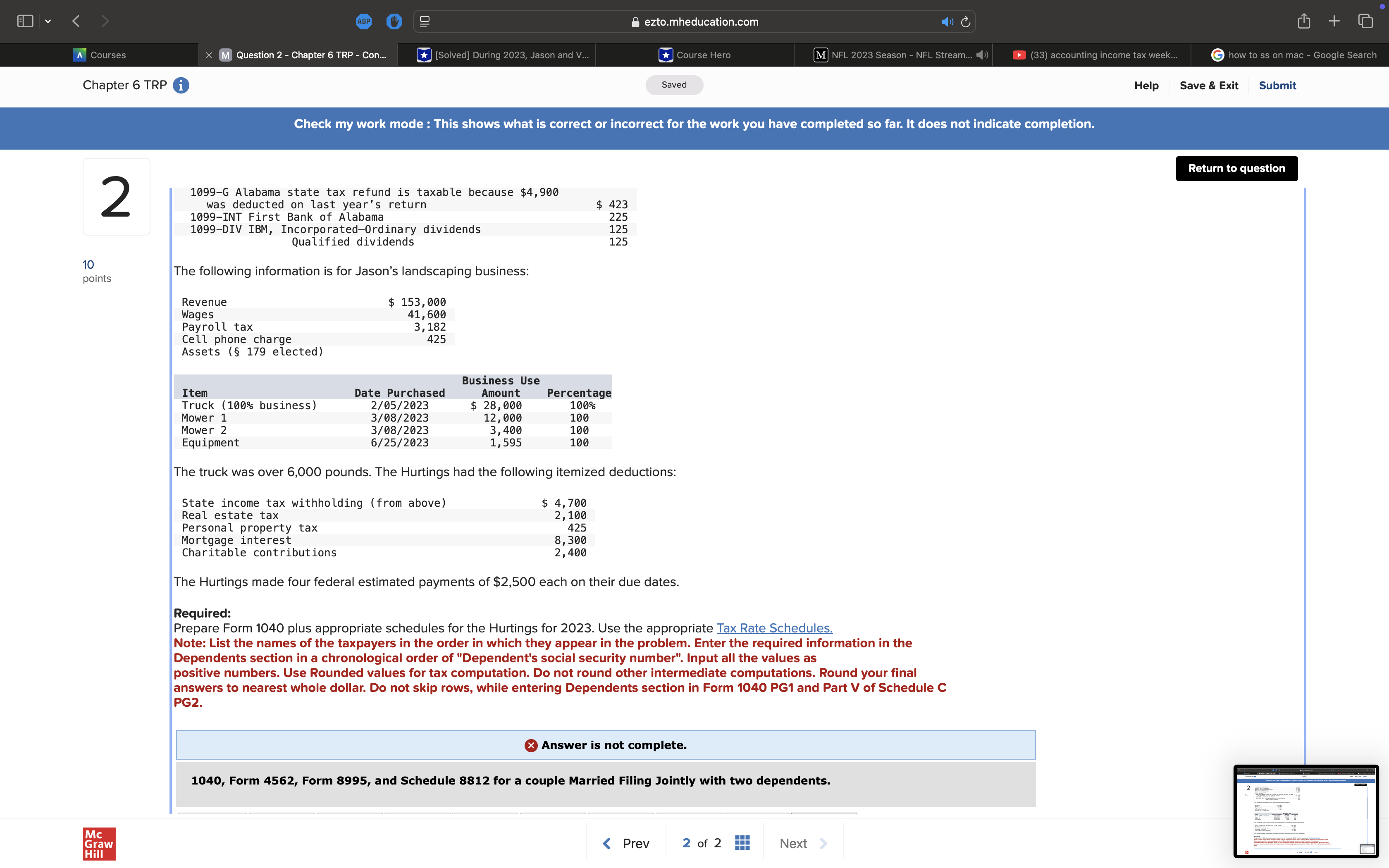The width and height of the screenshot is (1389, 868).
Task: Open the Tax Rate Schedules link
Action: pyautogui.click(x=774, y=628)
